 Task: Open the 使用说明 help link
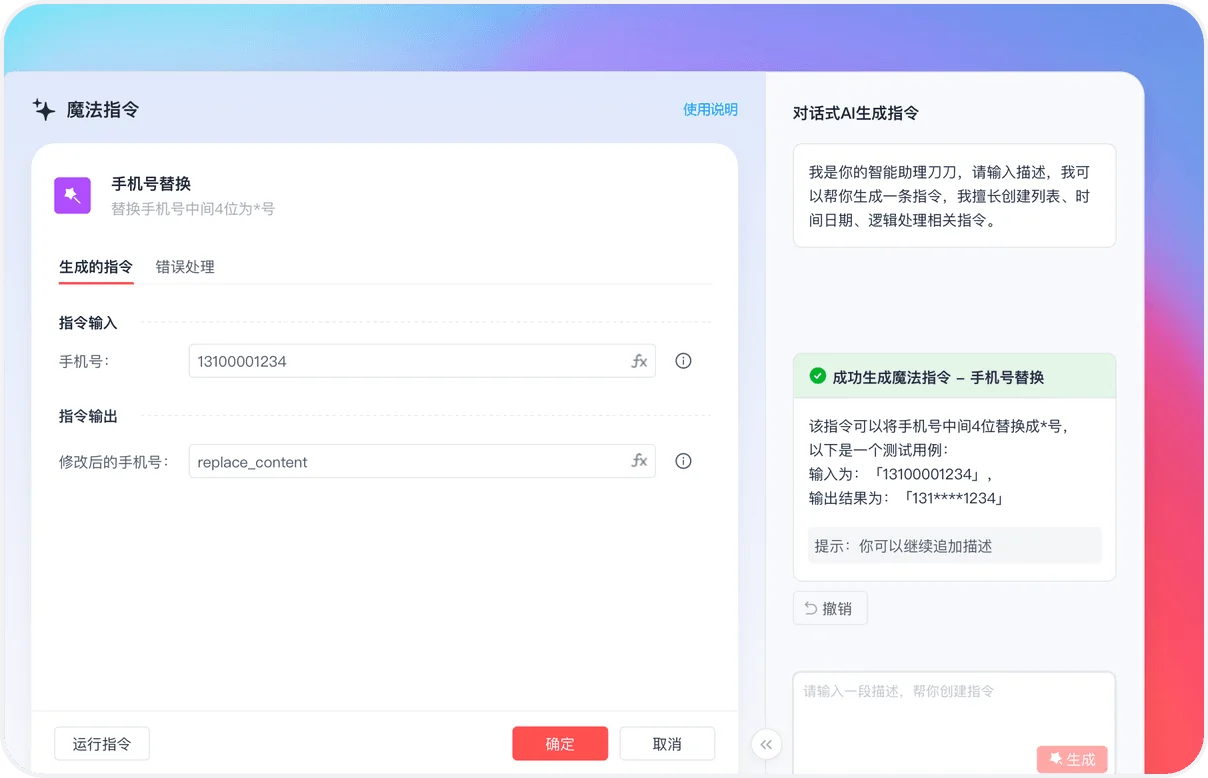click(x=711, y=110)
